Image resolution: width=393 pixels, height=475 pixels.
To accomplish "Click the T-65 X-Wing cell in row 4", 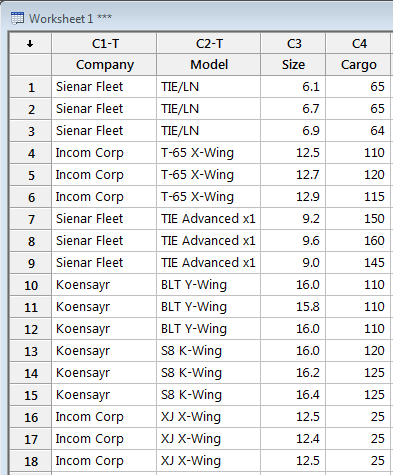I will (x=208, y=153).
